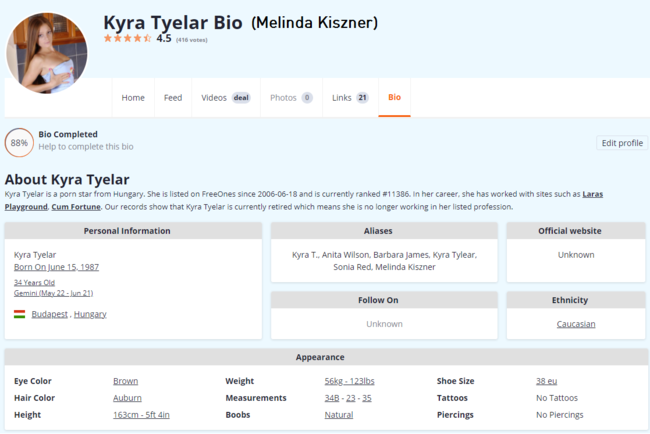Click the Hungarian flag icon
The width and height of the screenshot is (650, 434).
pos(19,314)
